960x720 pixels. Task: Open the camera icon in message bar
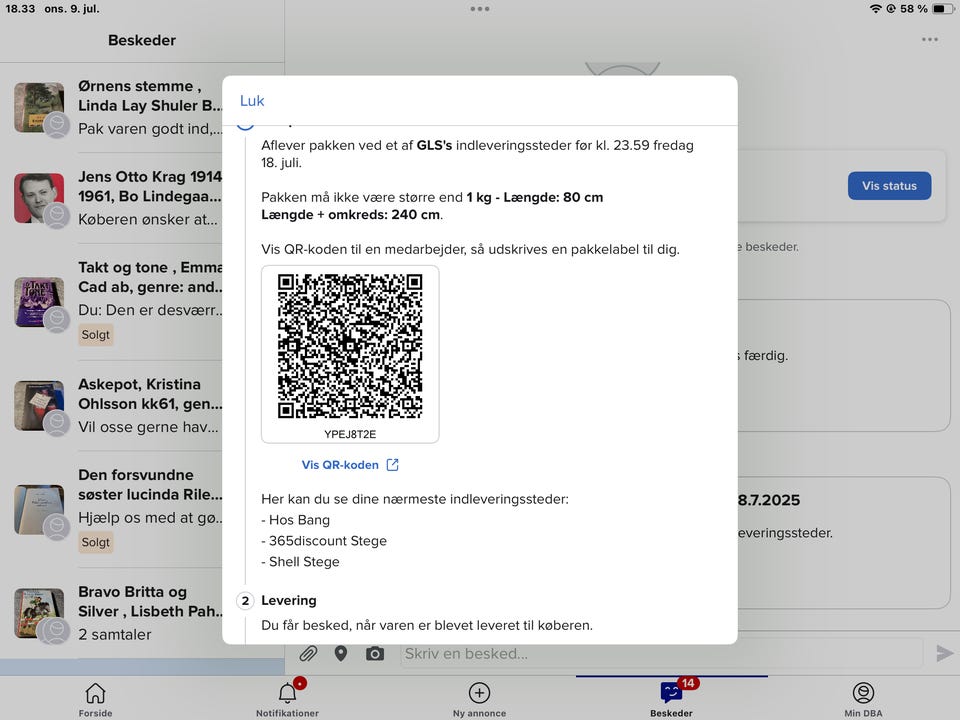click(375, 653)
